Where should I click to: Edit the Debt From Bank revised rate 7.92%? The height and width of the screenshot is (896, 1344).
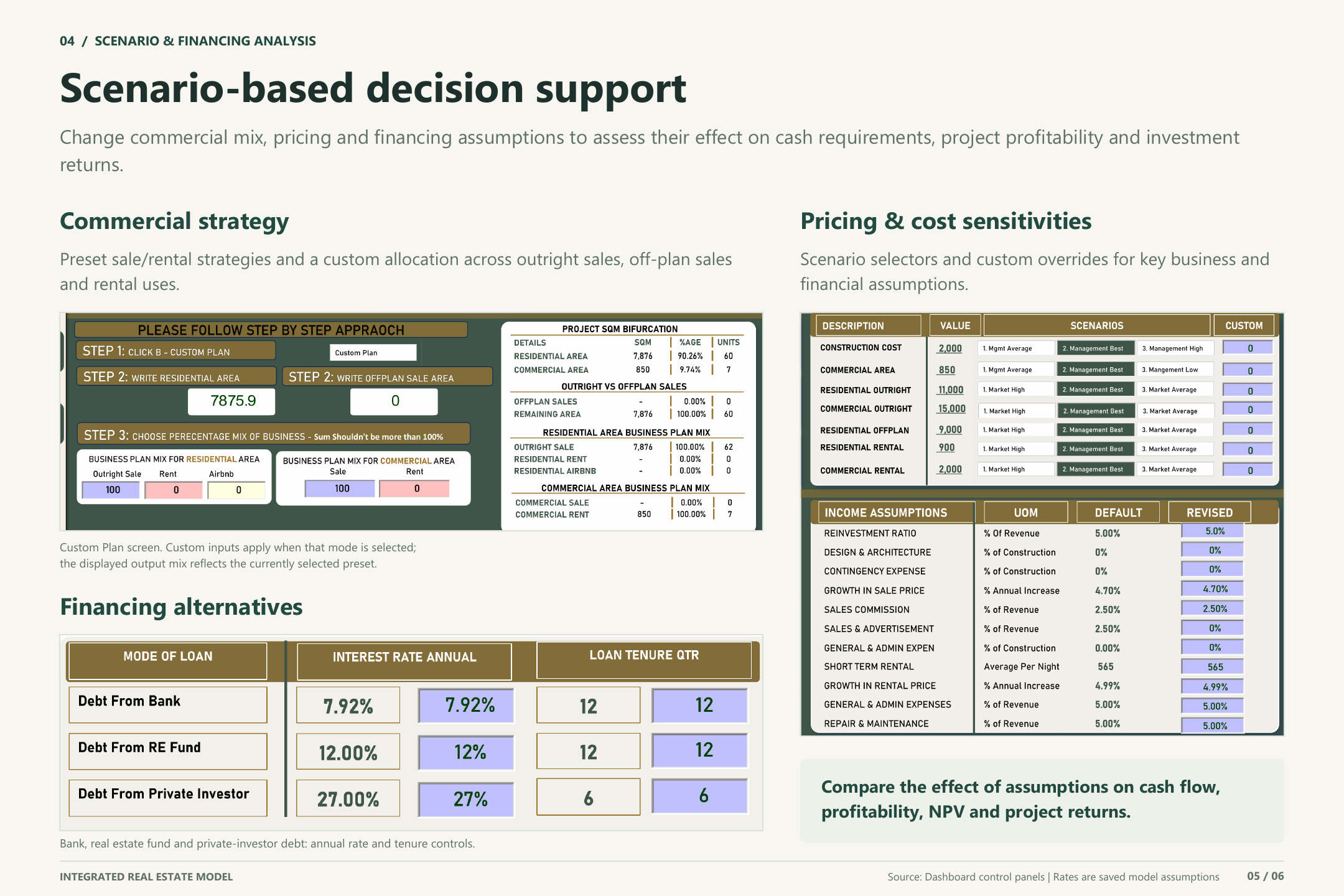[467, 706]
